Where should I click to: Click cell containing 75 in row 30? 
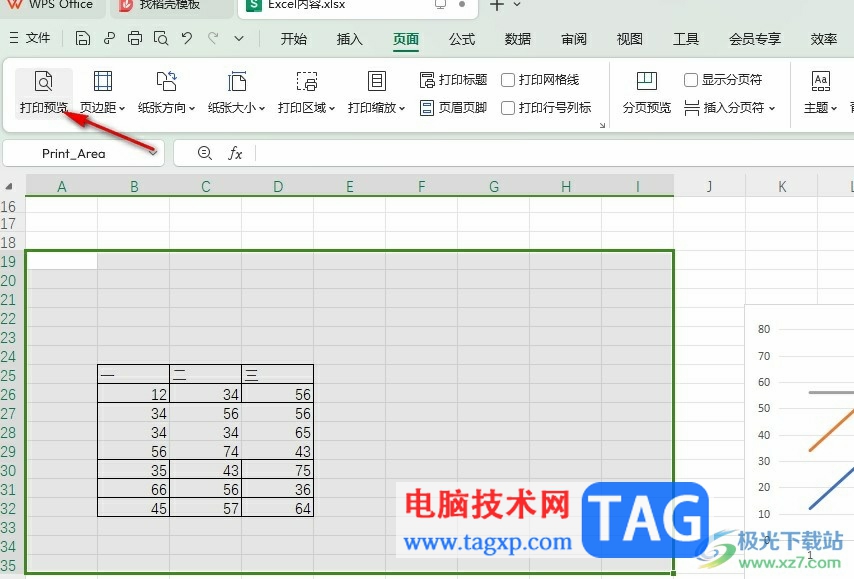[278, 470]
